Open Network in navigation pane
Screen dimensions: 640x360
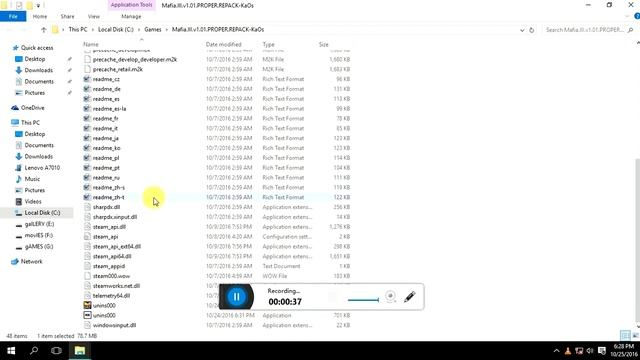tap(31, 261)
